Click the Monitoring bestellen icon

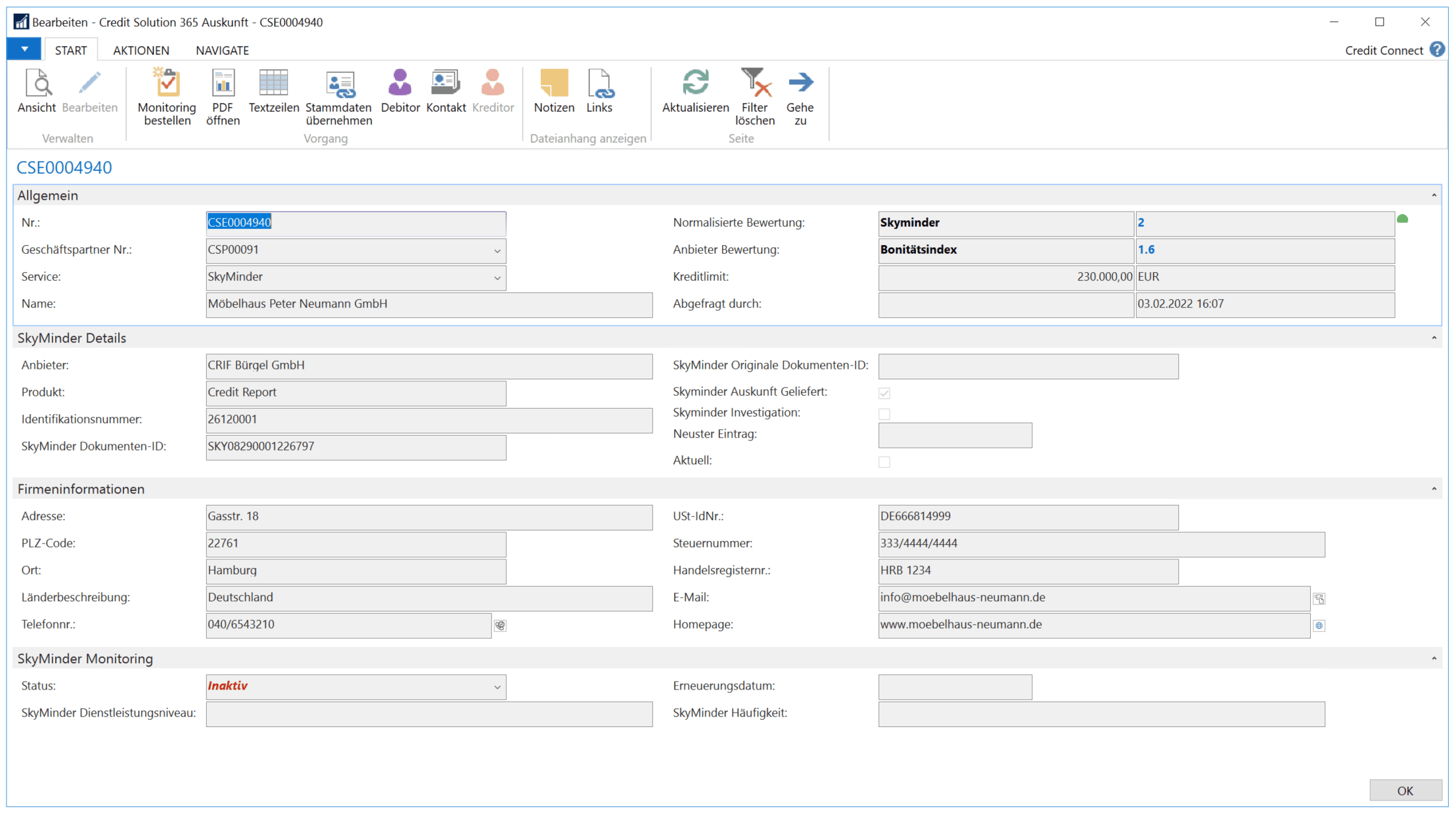click(x=167, y=84)
